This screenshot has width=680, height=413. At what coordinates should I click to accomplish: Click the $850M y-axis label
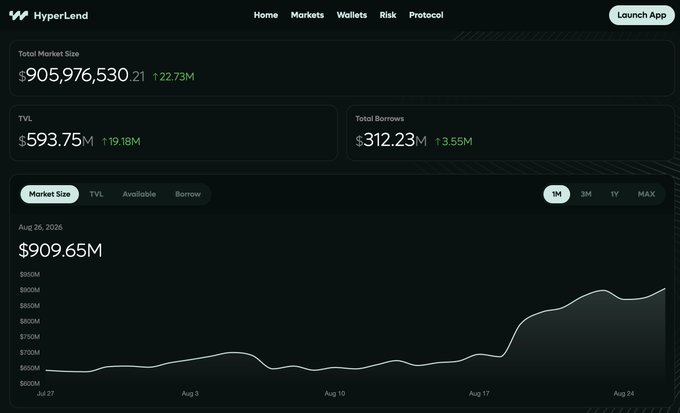pos(29,305)
